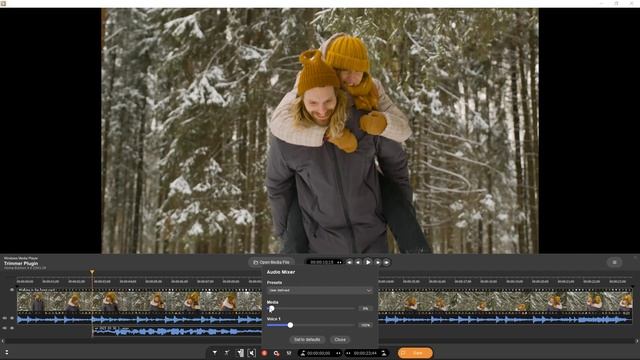Jump to the end with the skip-forward control
This screenshot has width=640, height=360.
(x=386, y=262)
